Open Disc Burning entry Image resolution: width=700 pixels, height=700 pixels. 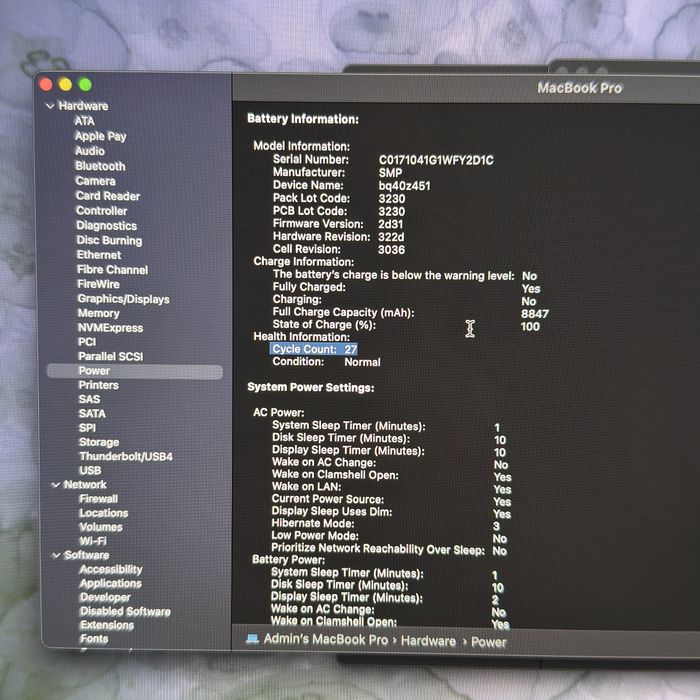tap(109, 240)
